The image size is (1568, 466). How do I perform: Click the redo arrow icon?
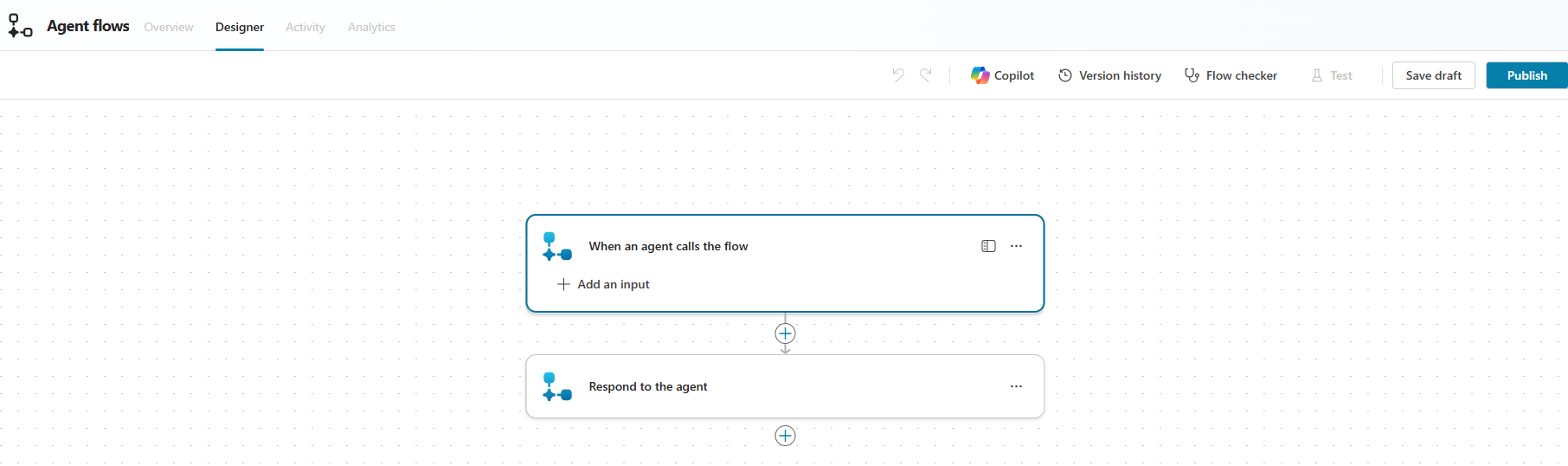point(926,75)
